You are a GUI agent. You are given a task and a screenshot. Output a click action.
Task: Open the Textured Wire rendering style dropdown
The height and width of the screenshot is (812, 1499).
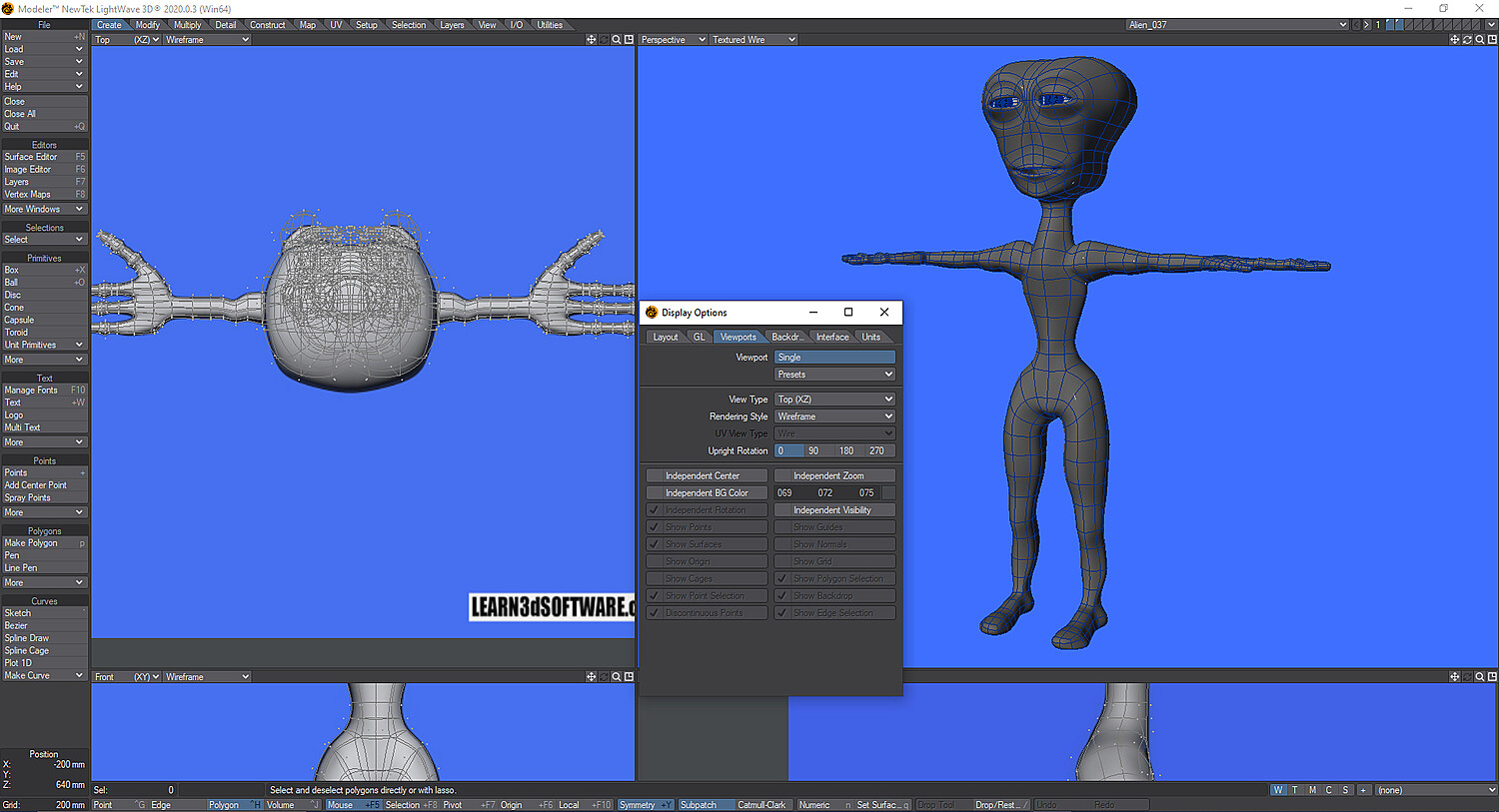coord(752,39)
